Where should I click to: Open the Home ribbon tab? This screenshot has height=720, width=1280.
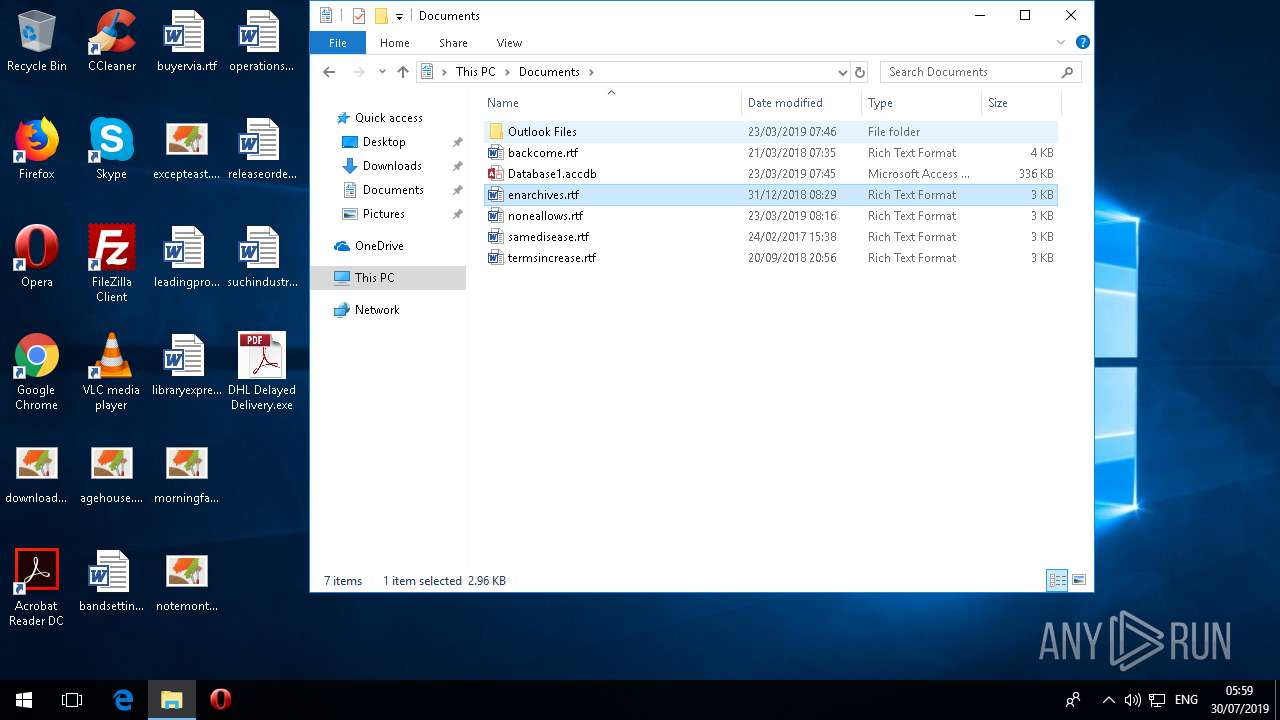(x=395, y=43)
